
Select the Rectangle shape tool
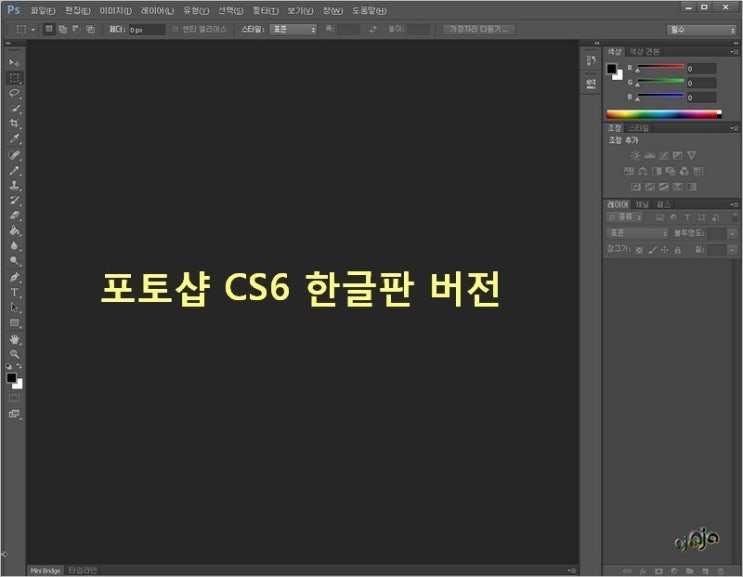click(x=14, y=323)
